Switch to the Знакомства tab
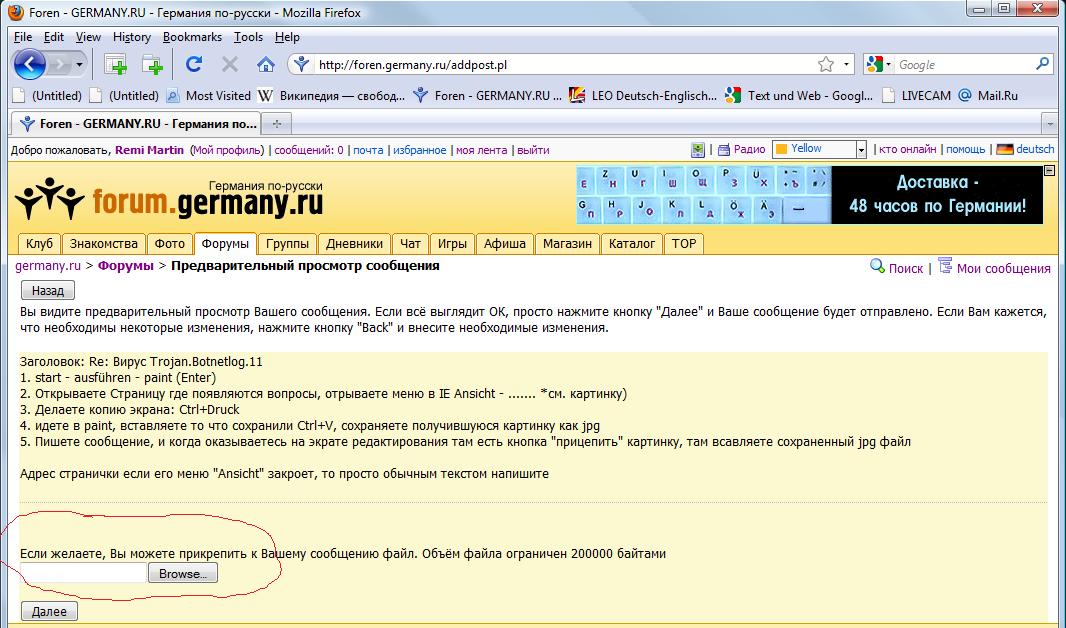The image size is (1066, 628). coord(104,243)
